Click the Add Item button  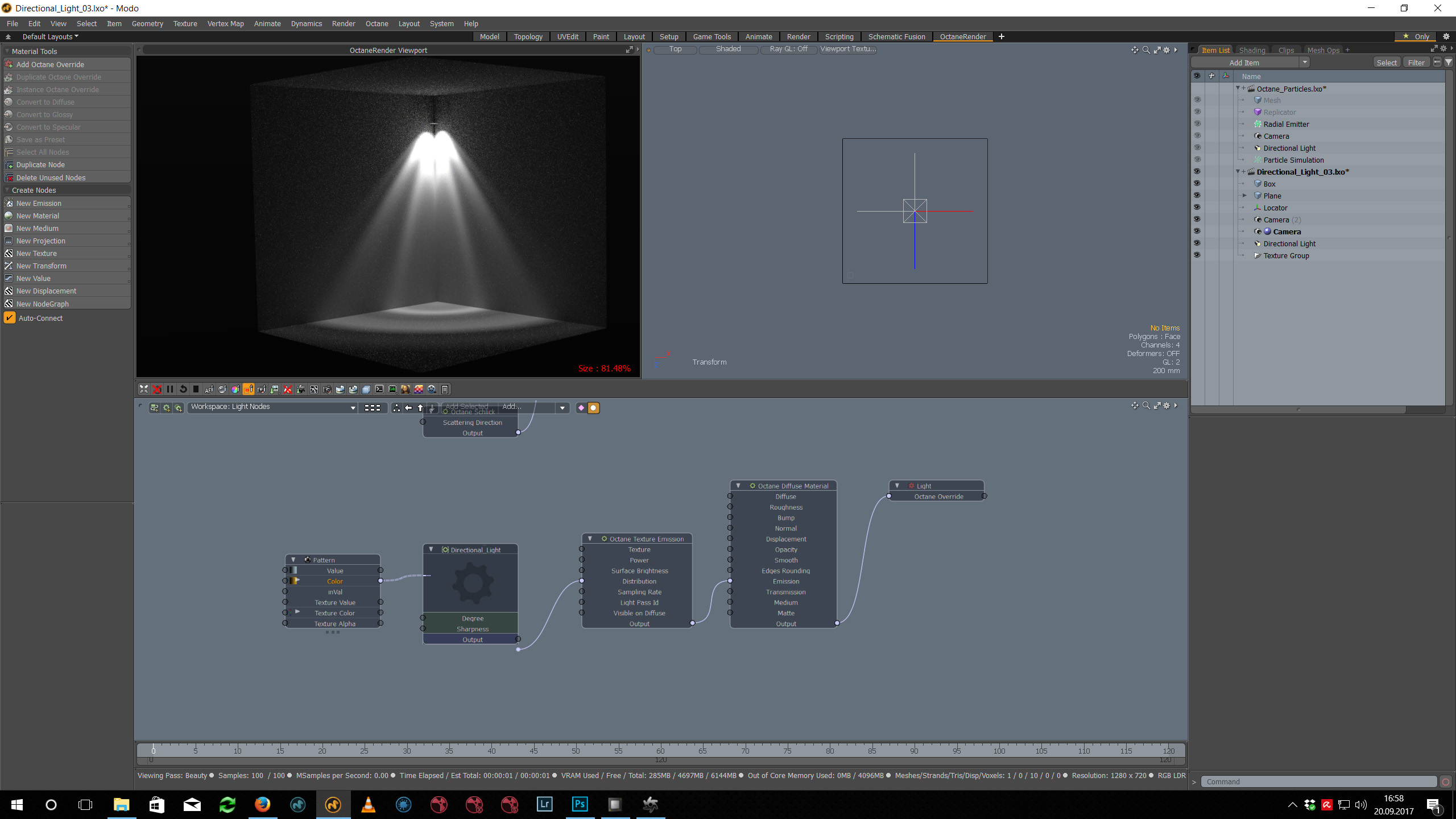click(x=1244, y=63)
